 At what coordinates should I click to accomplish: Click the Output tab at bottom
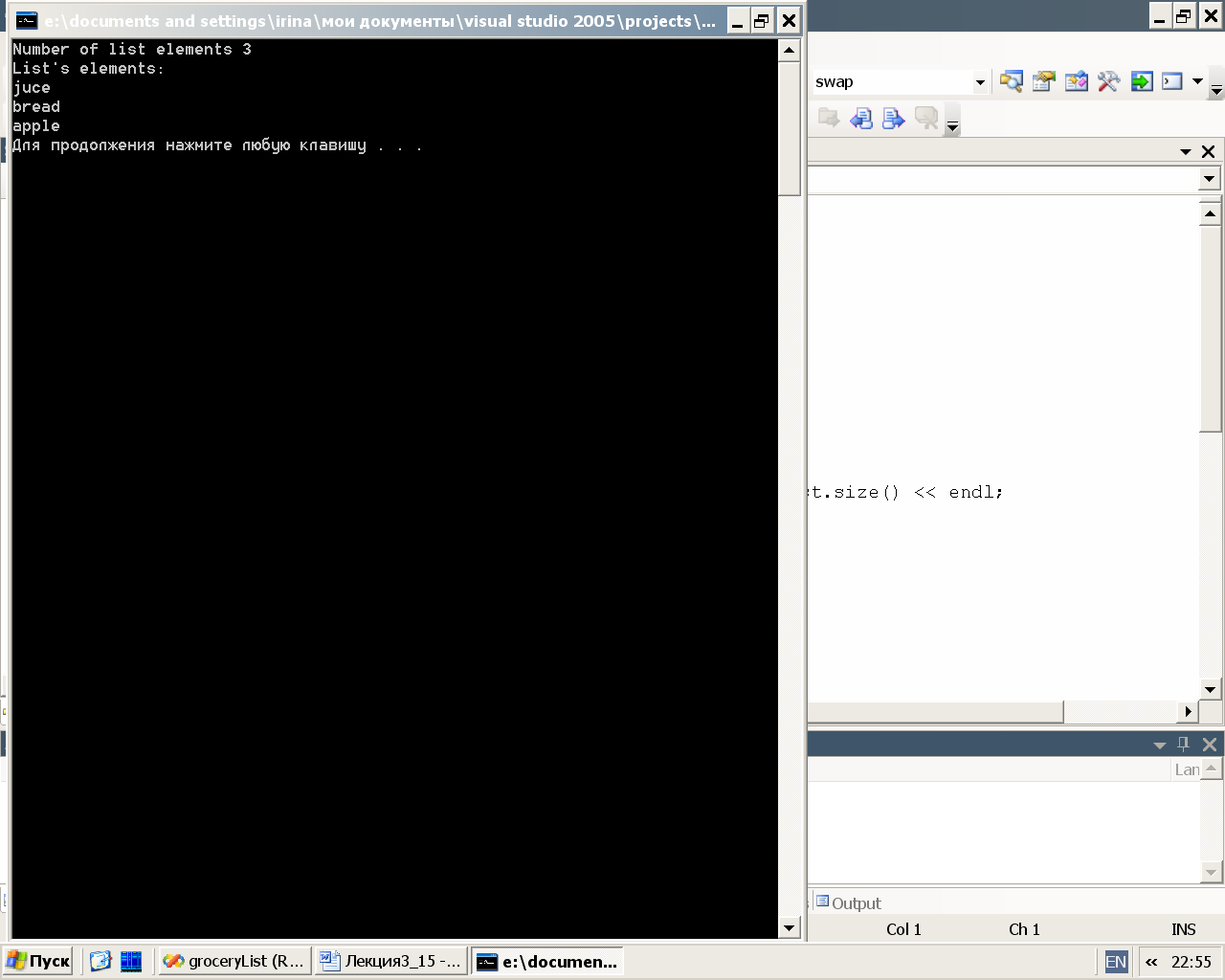coord(849,902)
